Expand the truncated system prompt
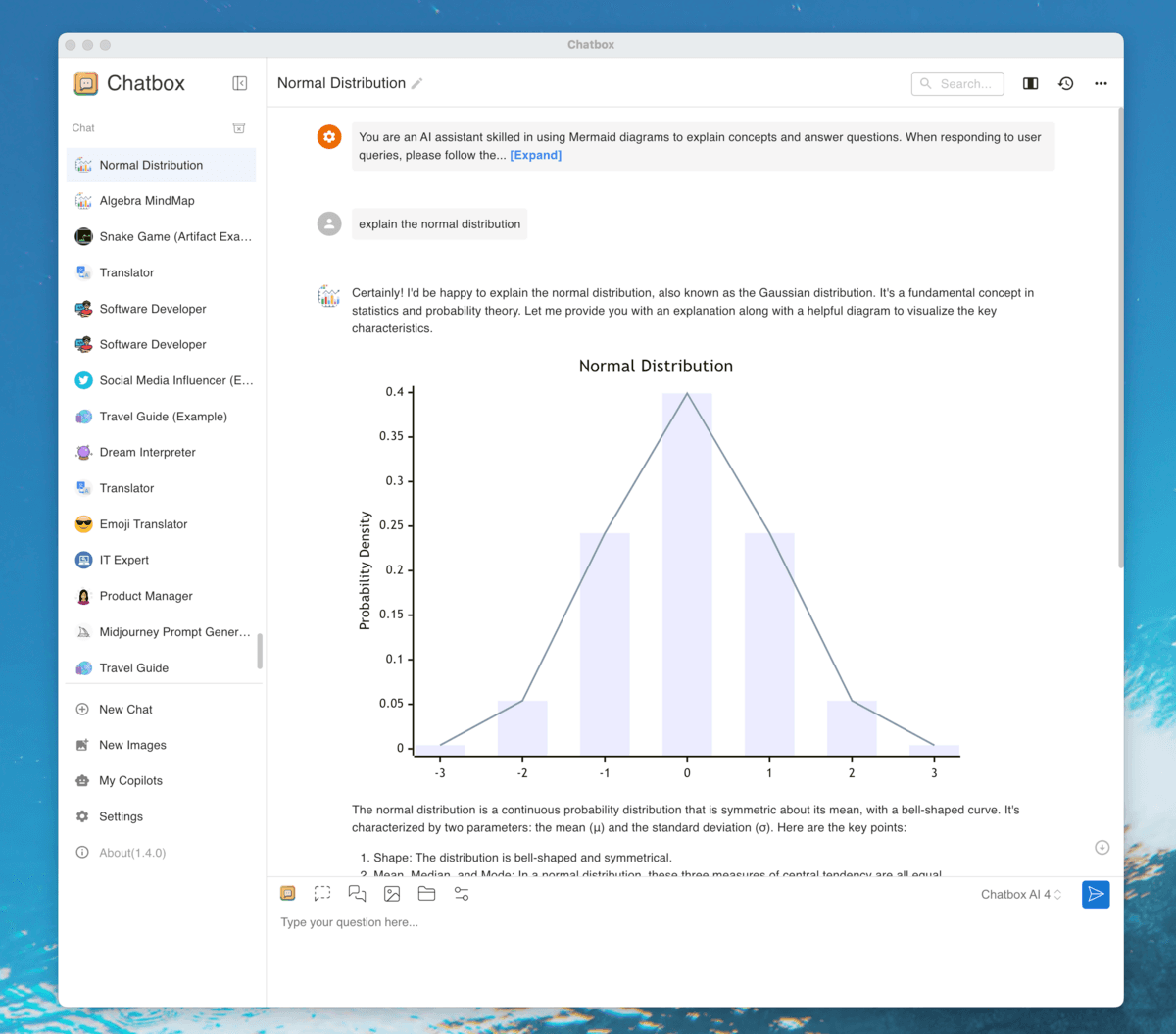Viewport: 1176px width, 1034px height. 535,154
